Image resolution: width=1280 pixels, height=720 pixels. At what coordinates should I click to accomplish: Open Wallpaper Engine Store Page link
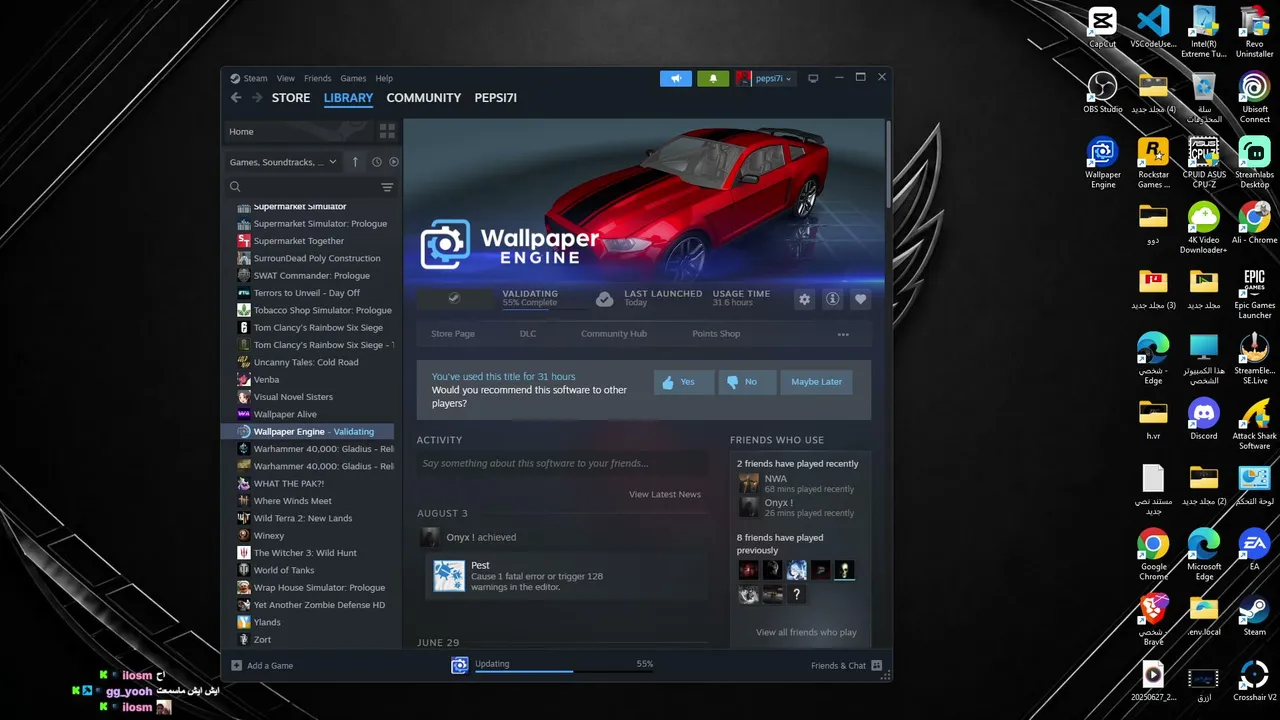click(453, 334)
